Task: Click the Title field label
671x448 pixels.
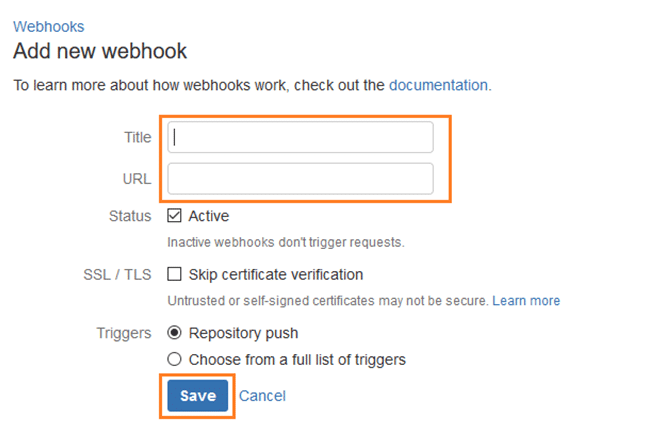Action: coord(138,137)
